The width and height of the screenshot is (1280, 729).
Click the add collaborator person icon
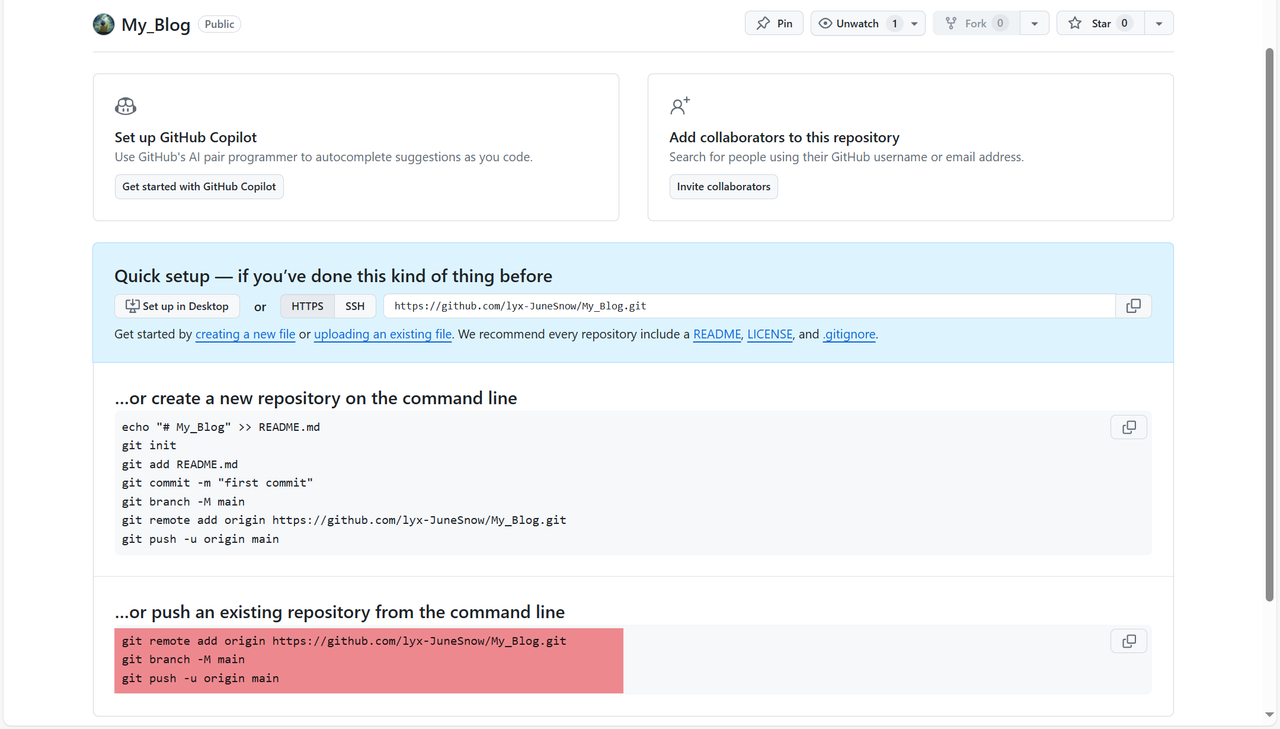pyautogui.click(x=680, y=106)
